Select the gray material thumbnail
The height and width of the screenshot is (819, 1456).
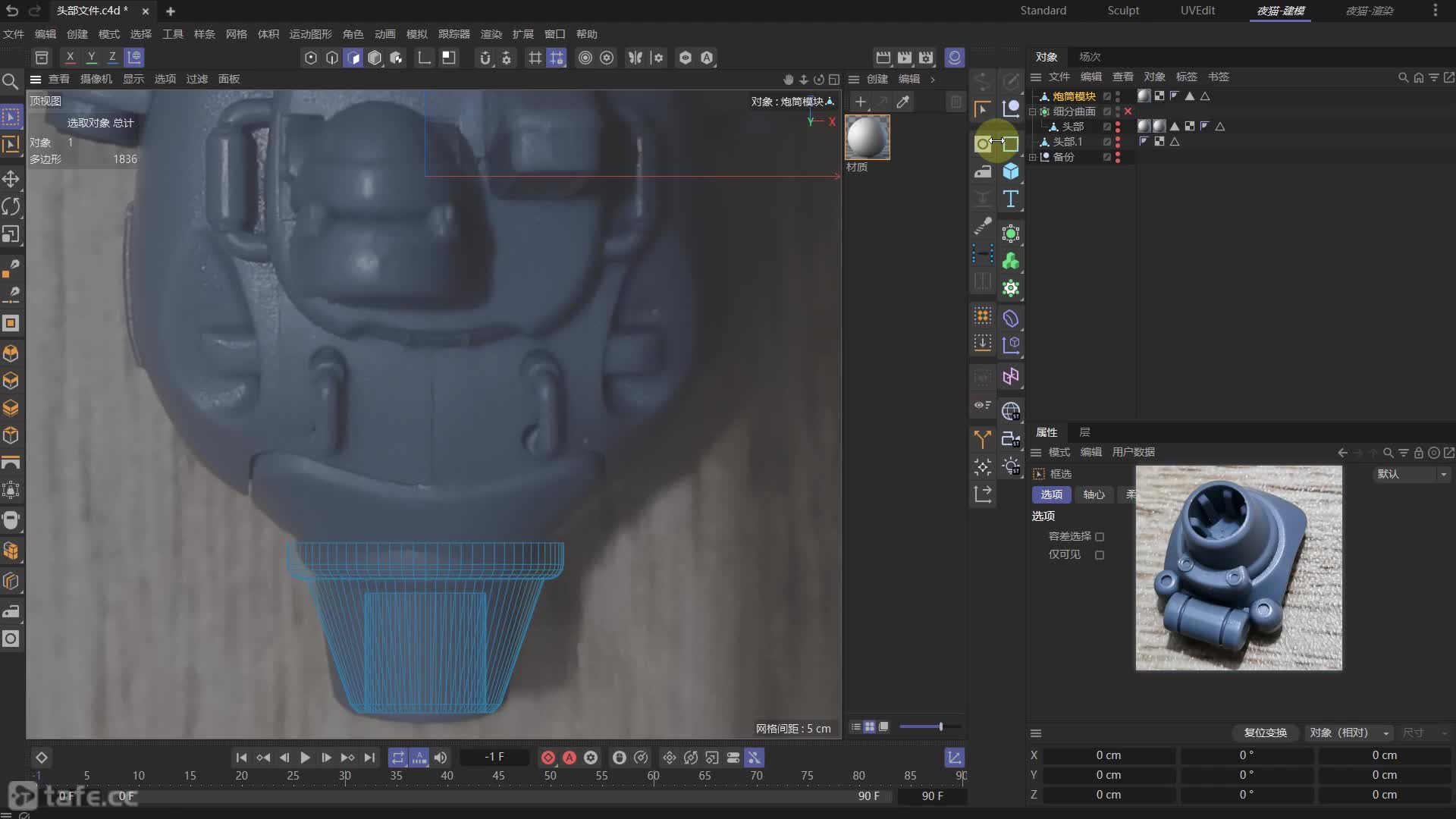pos(868,137)
